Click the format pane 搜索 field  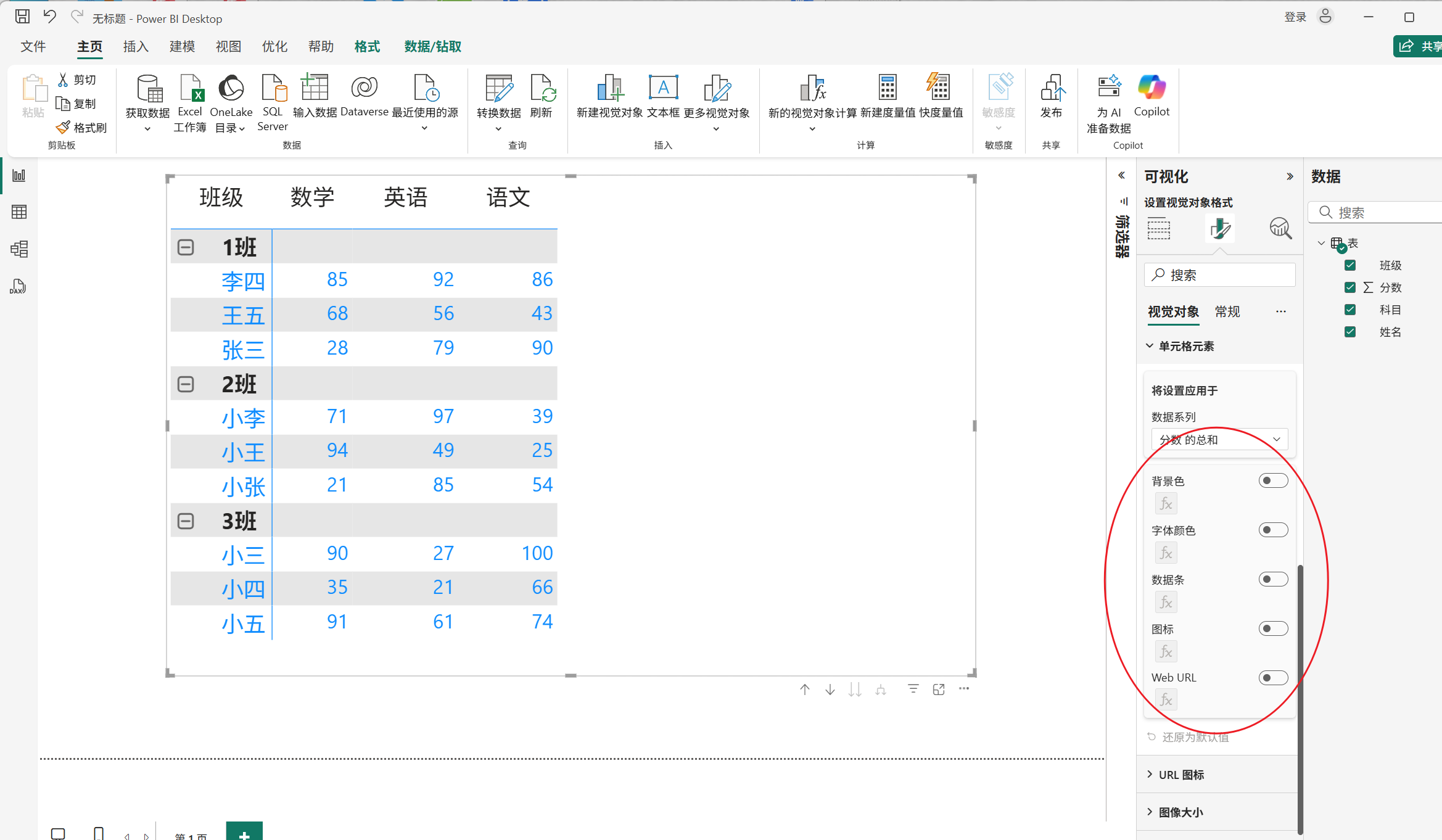[x=1219, y=275]
